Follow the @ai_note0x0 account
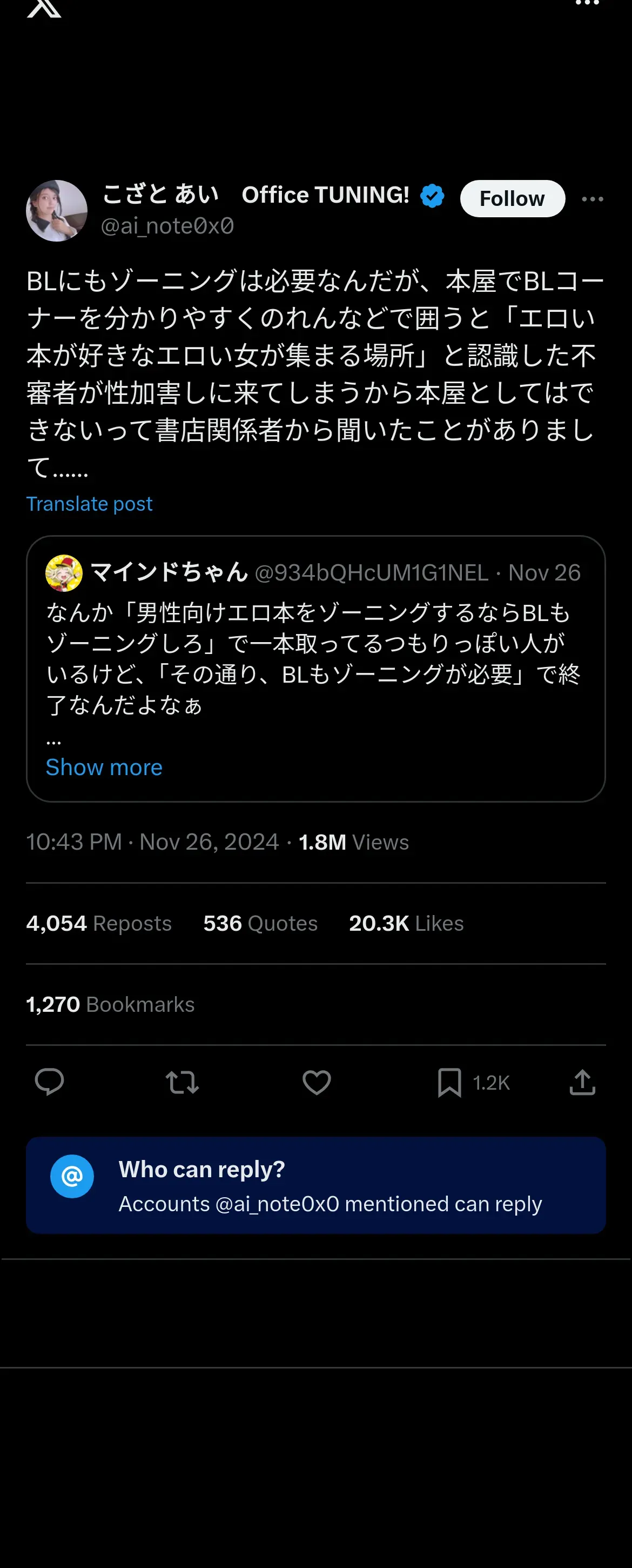The width and height of the screenshot is (632, 1568). click(x=512, y=198)
